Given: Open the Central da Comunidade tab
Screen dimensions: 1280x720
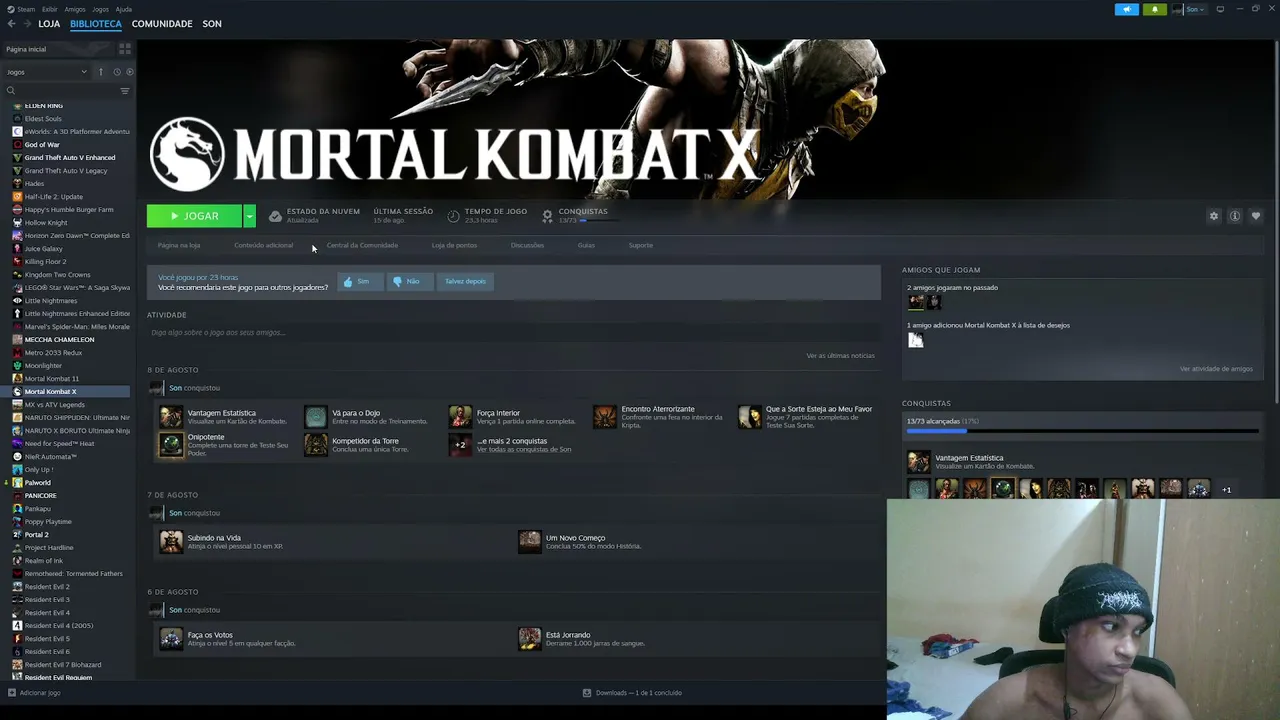Looking at the screenshot, I should (x=362, y=245).
